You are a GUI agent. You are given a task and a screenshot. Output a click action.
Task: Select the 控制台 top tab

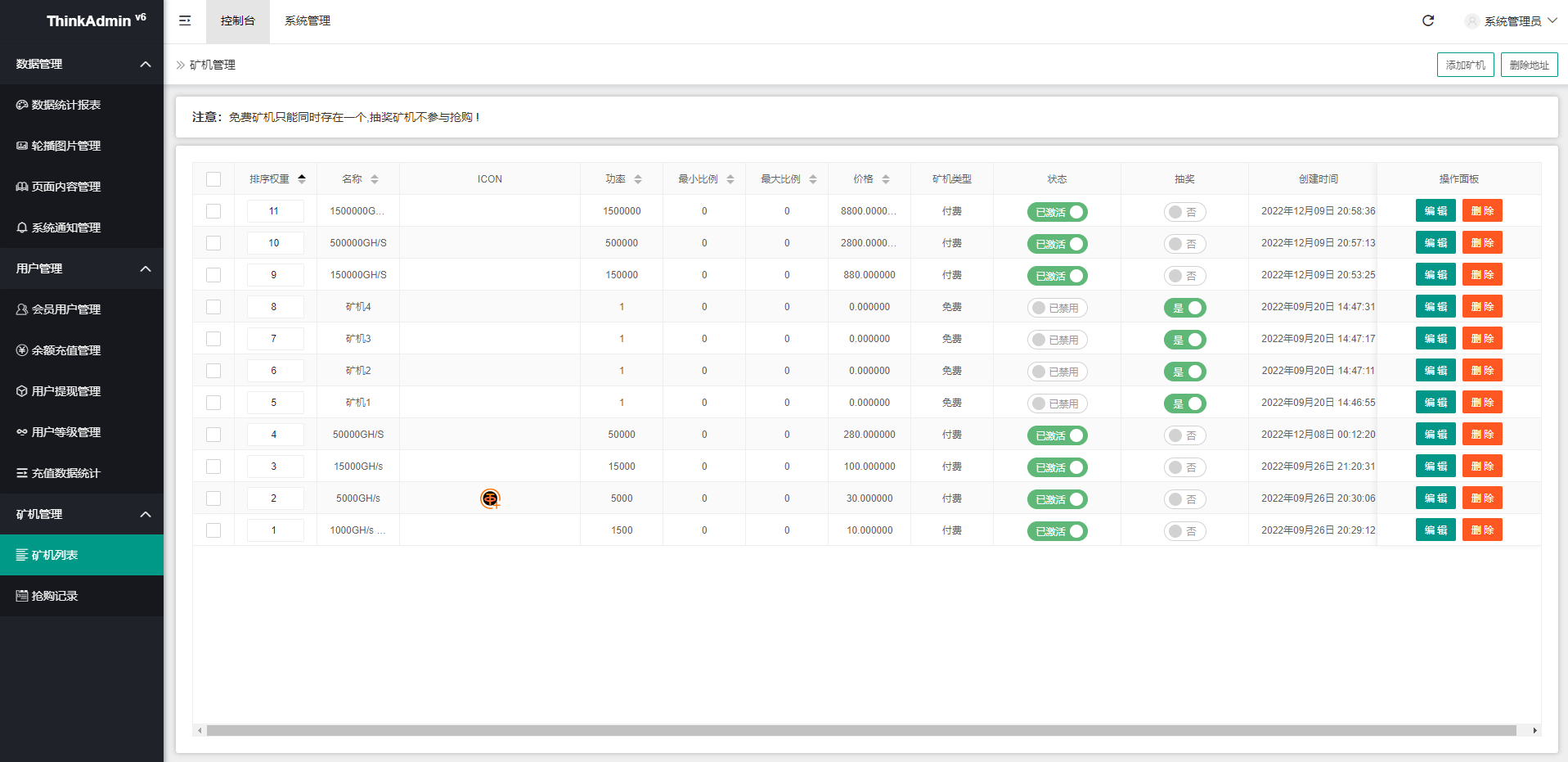pos(237,21)
